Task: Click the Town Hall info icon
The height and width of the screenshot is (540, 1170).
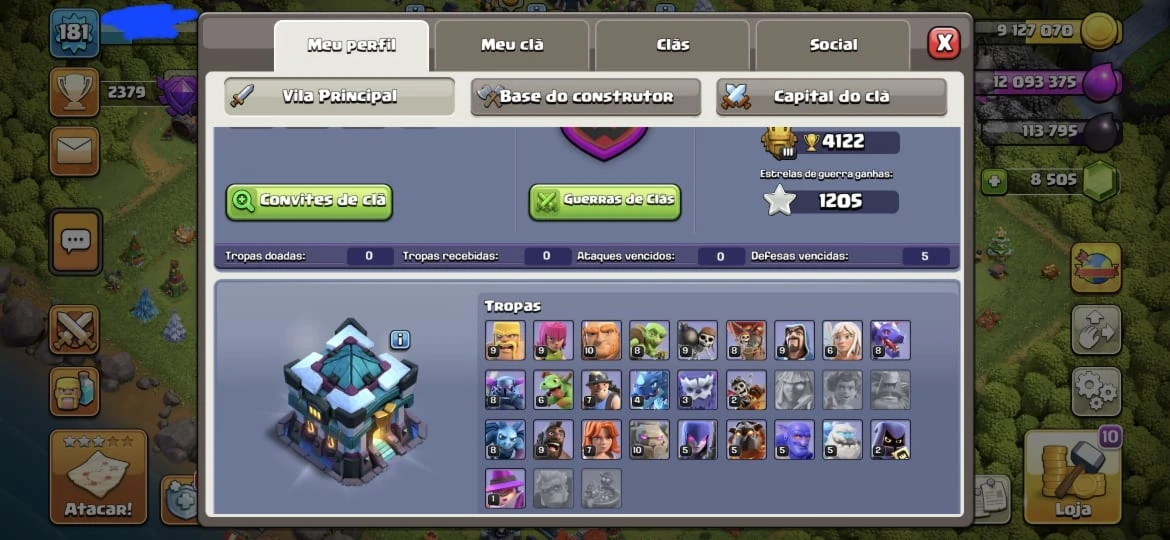Action: point(400,340)
